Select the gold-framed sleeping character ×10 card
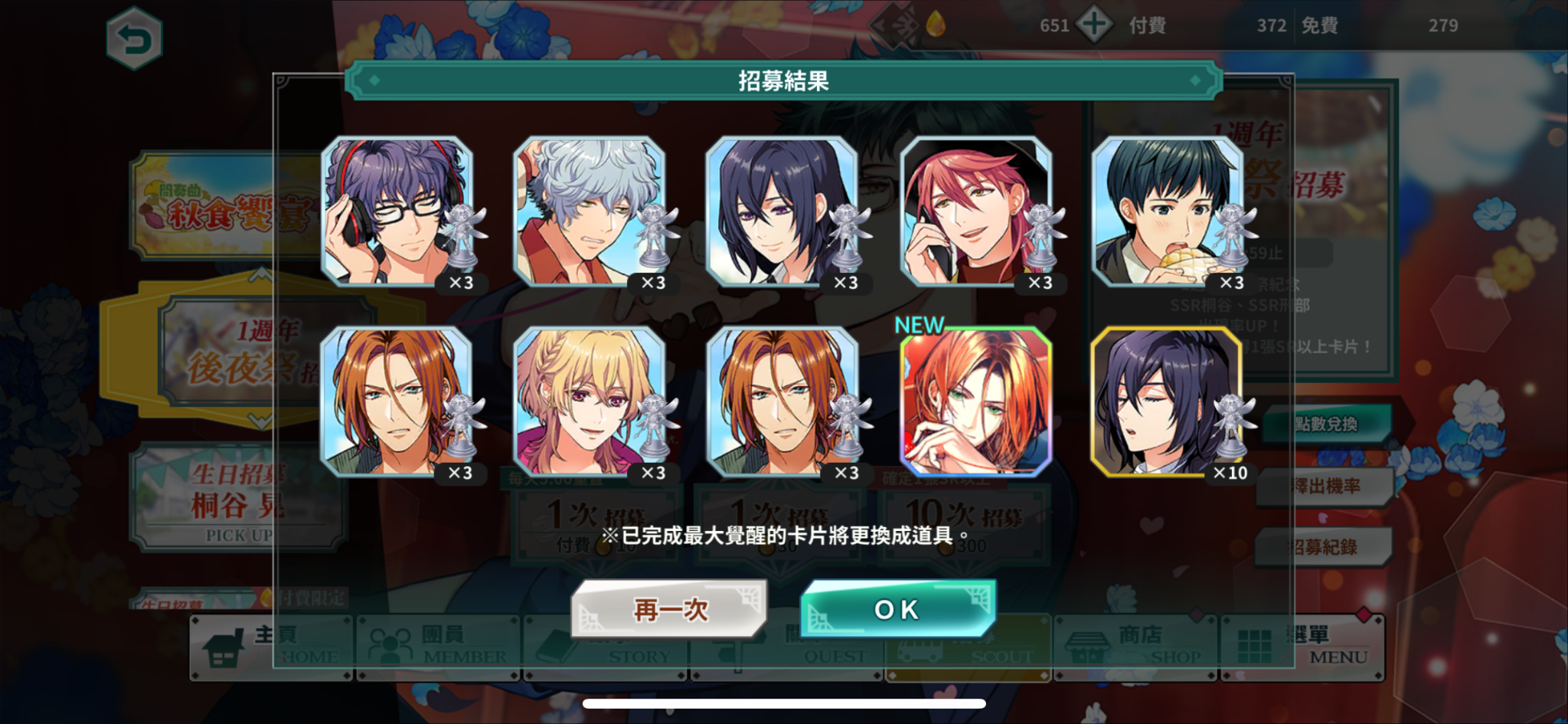The height and width of the screenshot is (724, 1568). (1167, 401)
